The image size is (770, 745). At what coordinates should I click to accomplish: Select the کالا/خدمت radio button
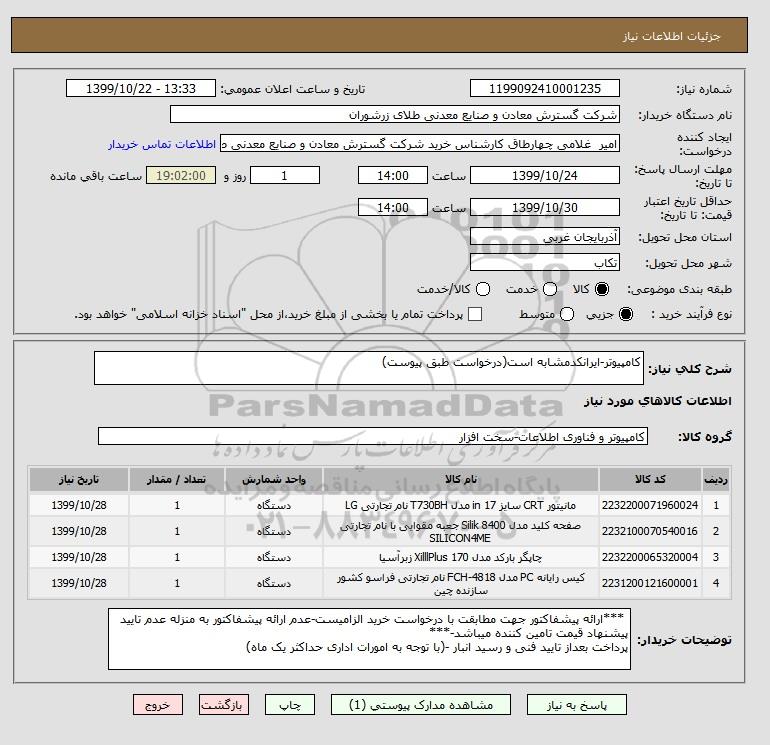(x=483, y=289)
